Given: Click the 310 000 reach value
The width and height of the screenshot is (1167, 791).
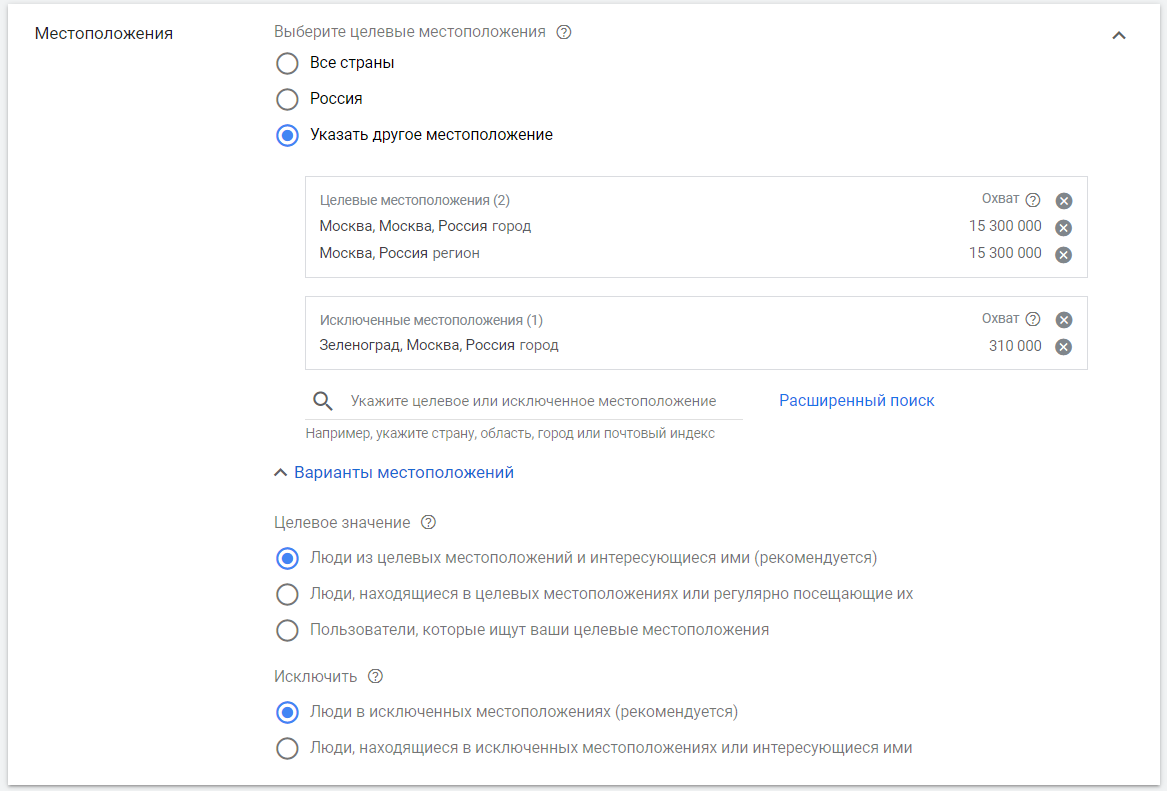Looking at the screenshot, I should coord(1014,346).
